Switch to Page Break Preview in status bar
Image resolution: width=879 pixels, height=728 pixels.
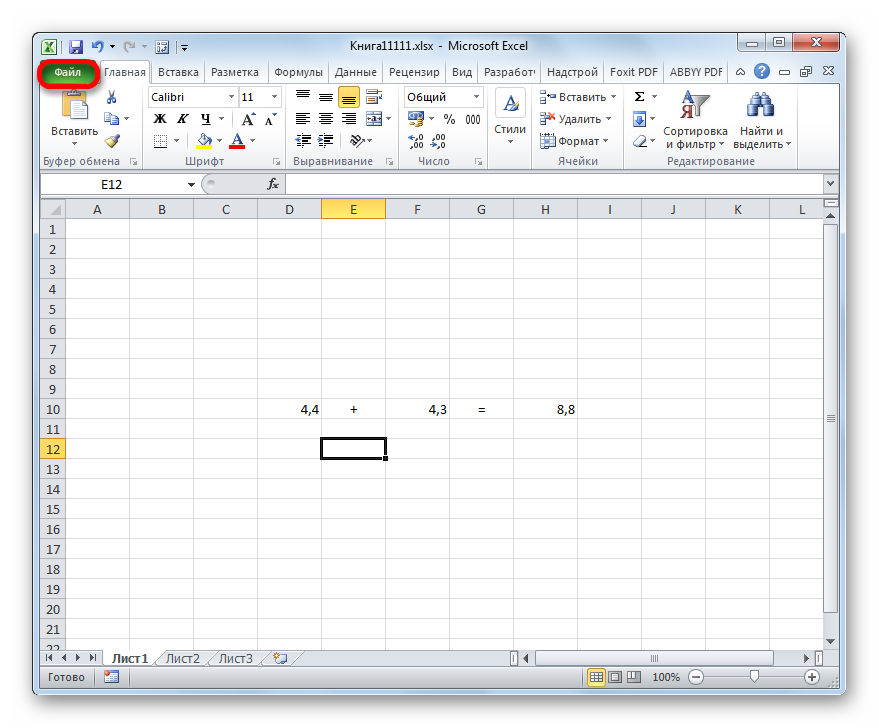pos(633,678)
